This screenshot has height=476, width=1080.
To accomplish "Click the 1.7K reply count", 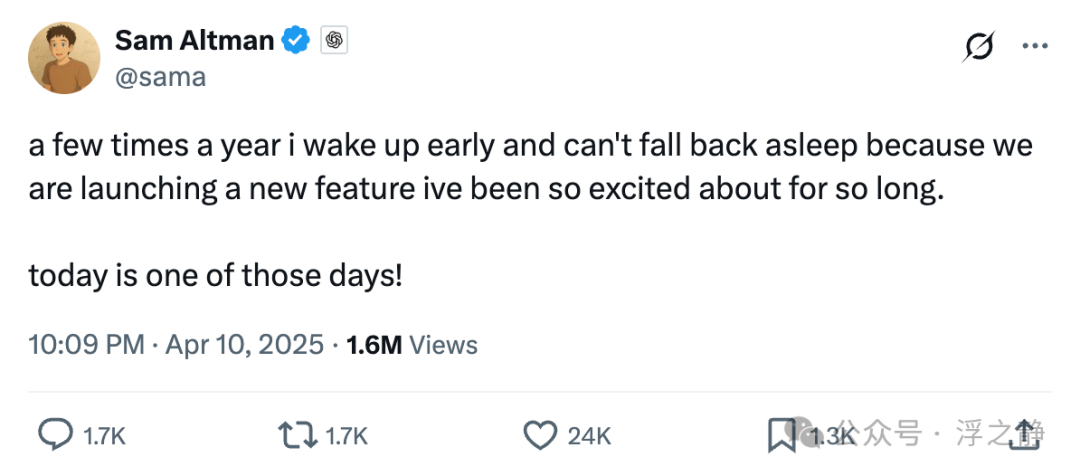I will point(104,435).
